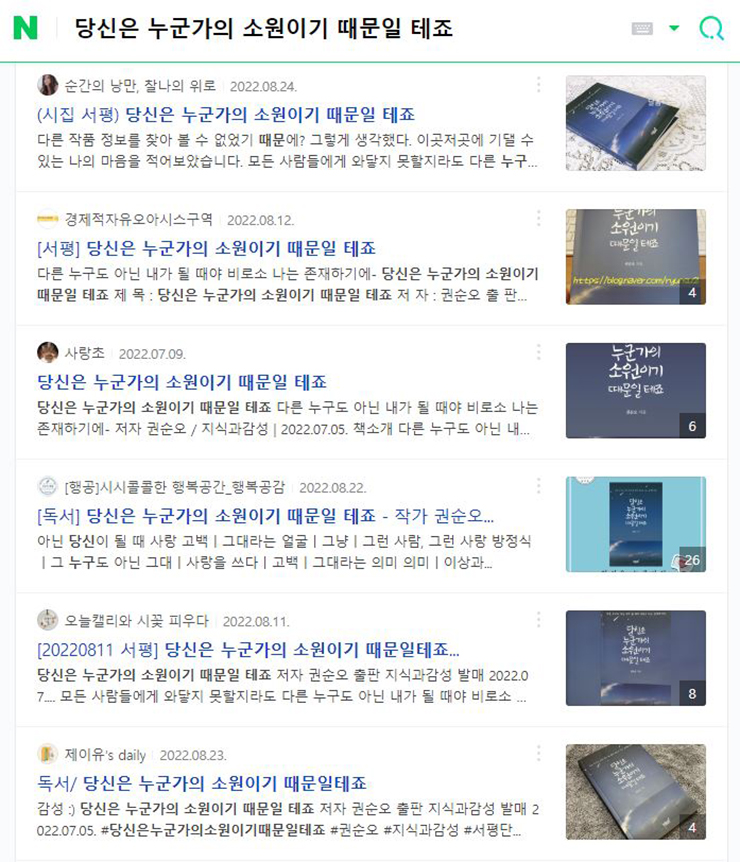Image resolution: width=740 pixels, height=862 pixels.
Task: Open the virtual keyboard icon
Action: tap(642, 28)
